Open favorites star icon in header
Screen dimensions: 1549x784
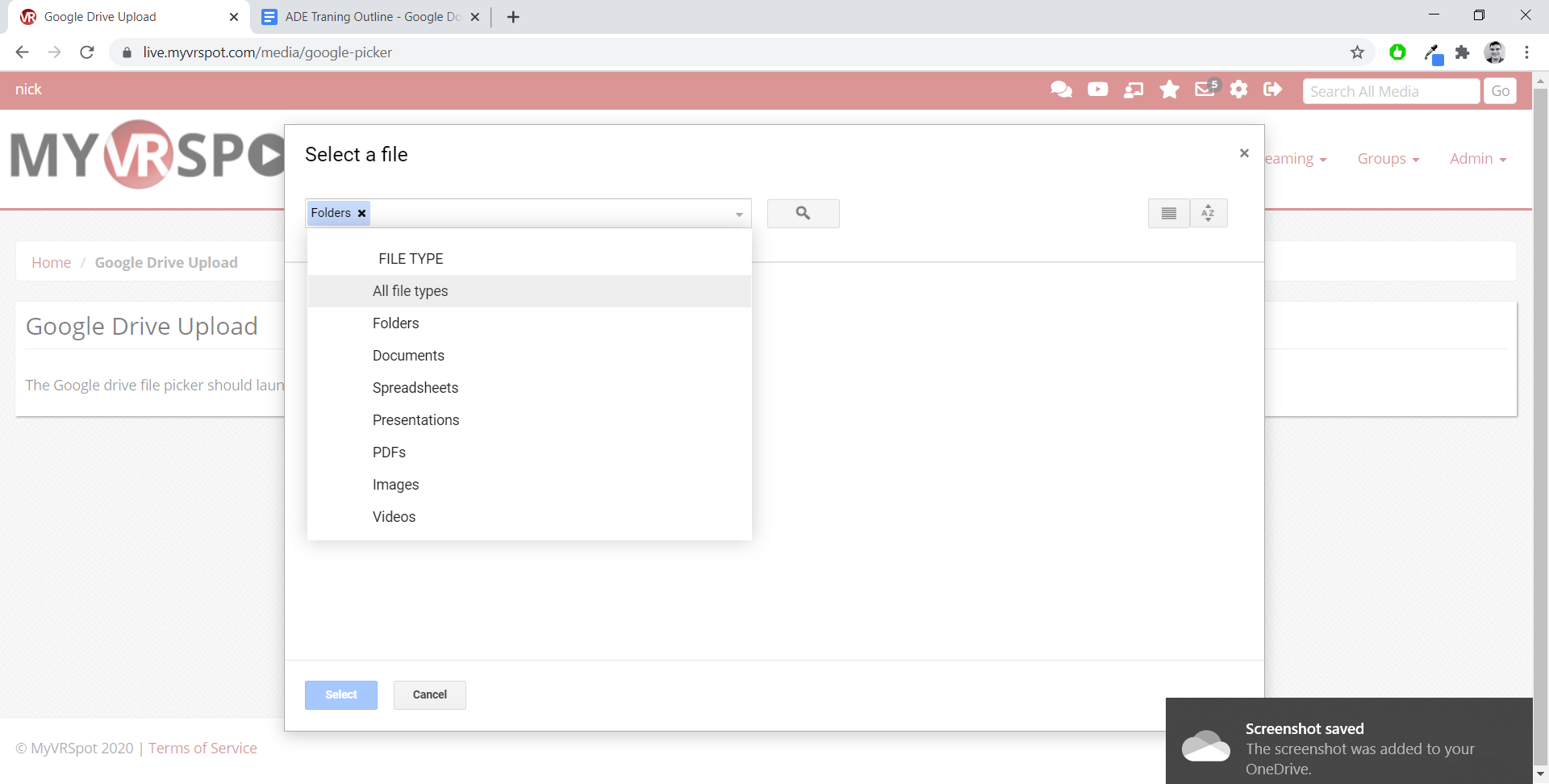(x=1169, y=90)
